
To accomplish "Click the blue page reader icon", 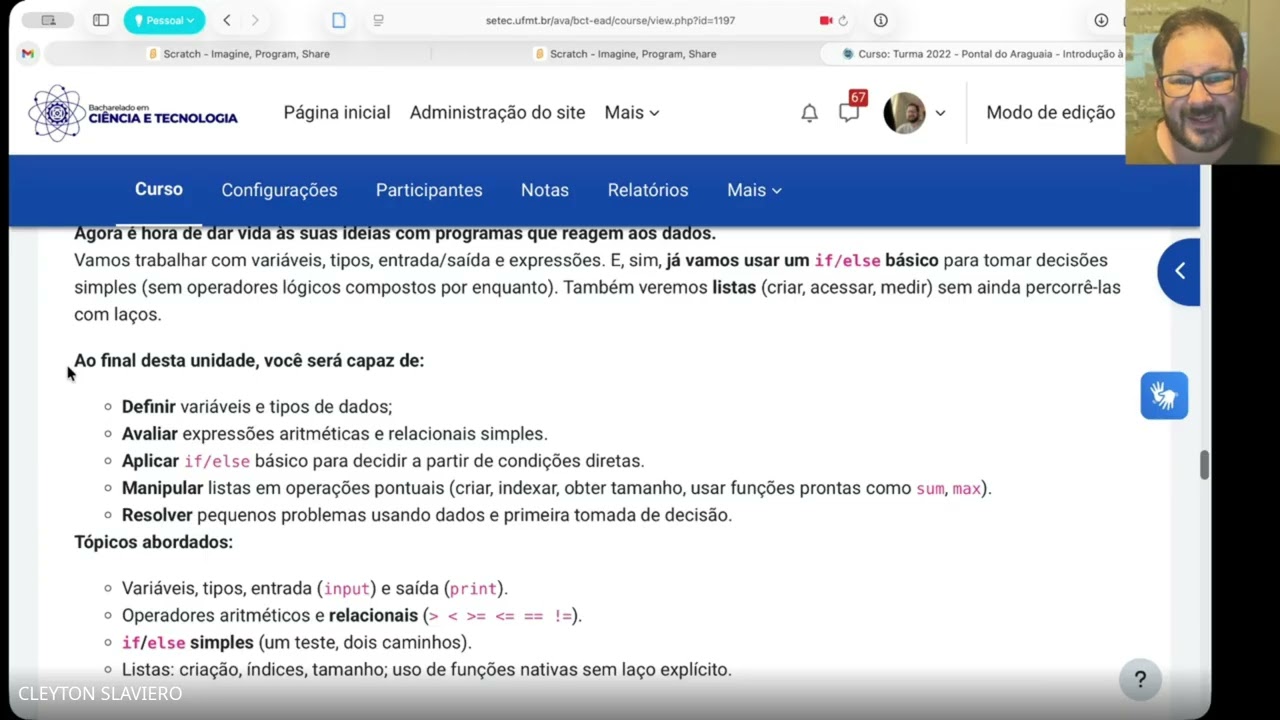I will (x=339, y=20).
